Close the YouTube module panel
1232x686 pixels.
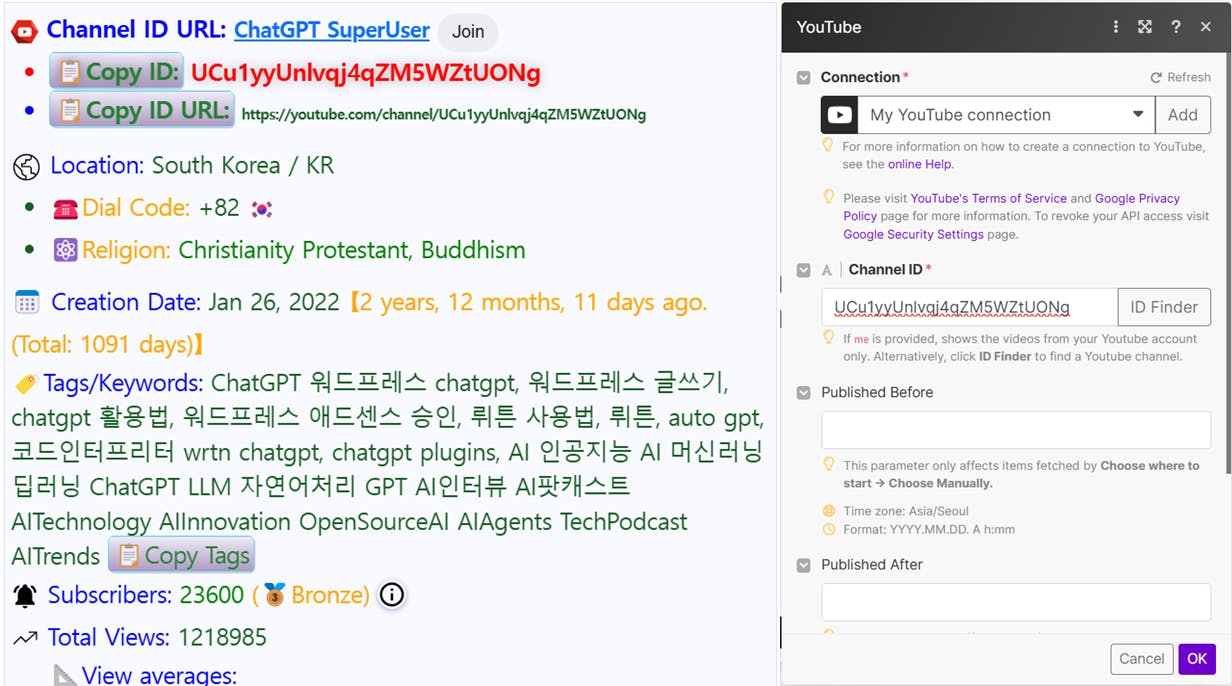click(1206, 27)
